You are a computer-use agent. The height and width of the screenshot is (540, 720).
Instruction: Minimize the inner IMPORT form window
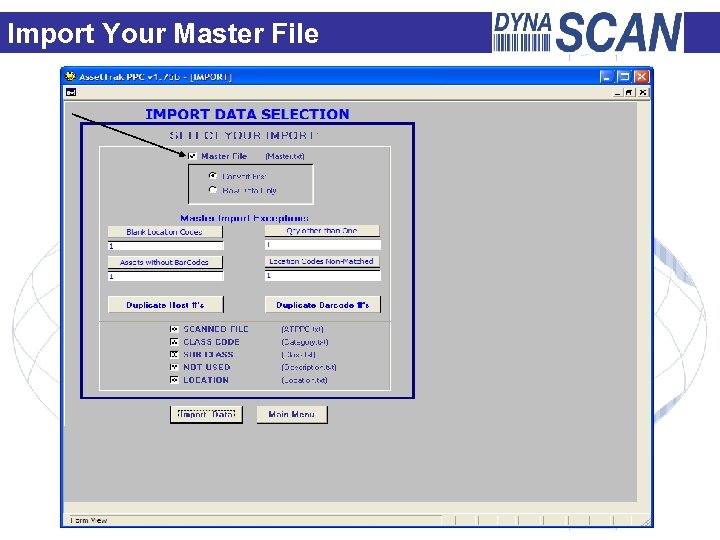click(618, 93)
